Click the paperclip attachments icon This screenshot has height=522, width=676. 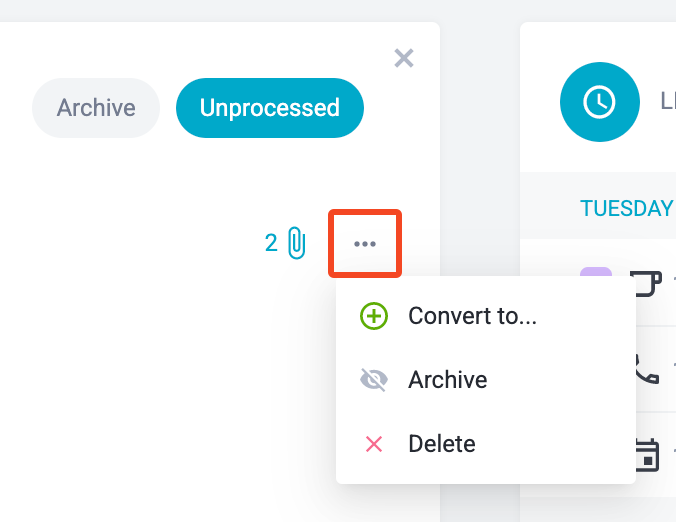(297, 243)
